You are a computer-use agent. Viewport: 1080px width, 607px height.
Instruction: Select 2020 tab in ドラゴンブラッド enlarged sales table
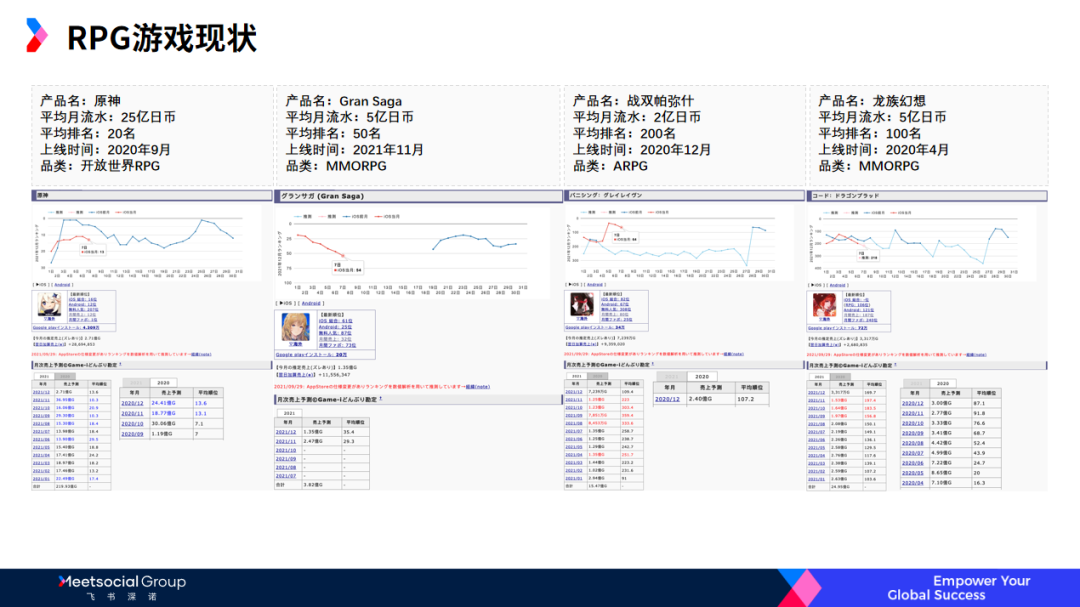(x=943, y=383)
